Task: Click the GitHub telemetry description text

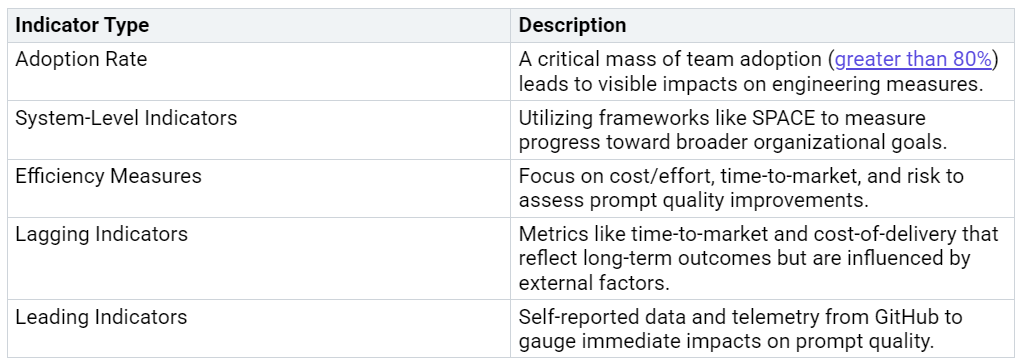Action: (740, 329)
